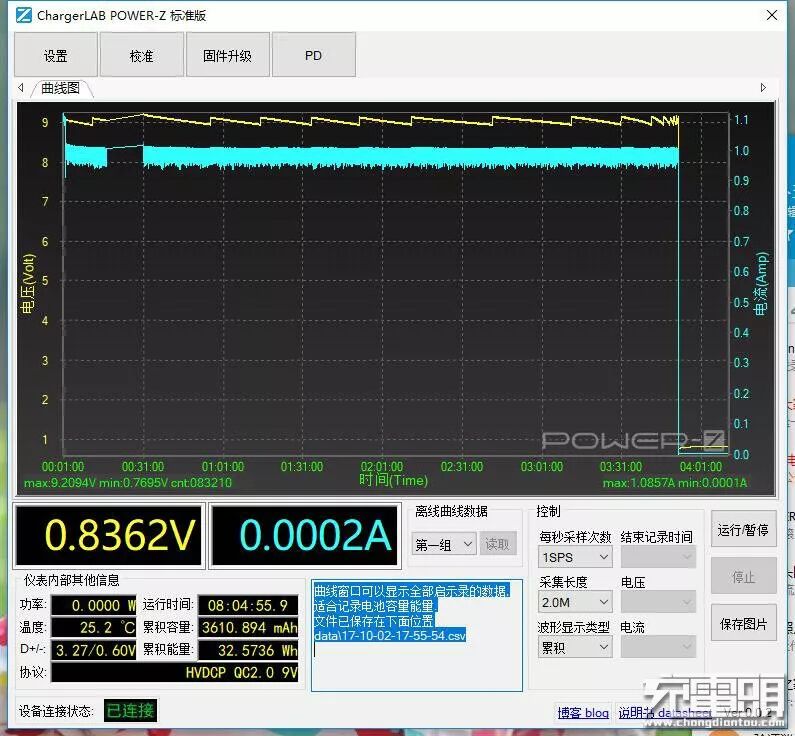
Task: Click the 停止 stop button
Action: [743, 576]
